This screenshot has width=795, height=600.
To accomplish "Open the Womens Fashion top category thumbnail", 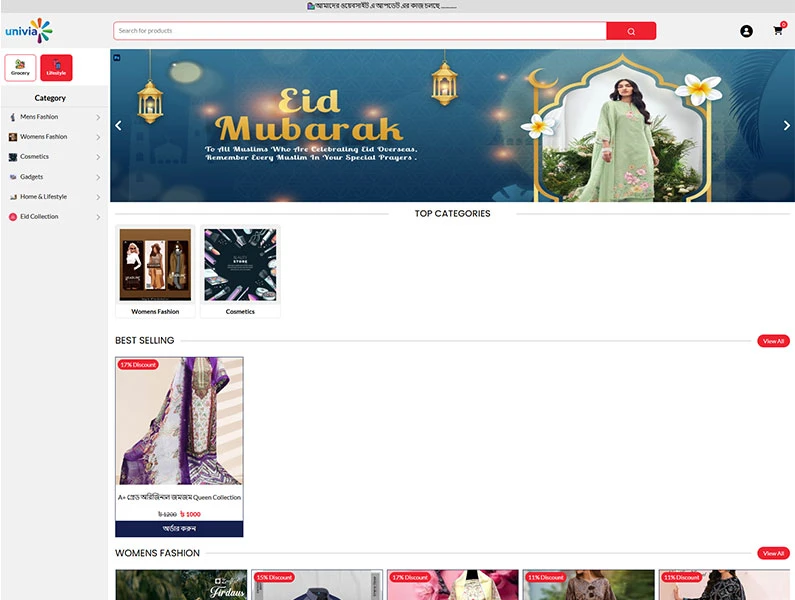I will point(155,265).
